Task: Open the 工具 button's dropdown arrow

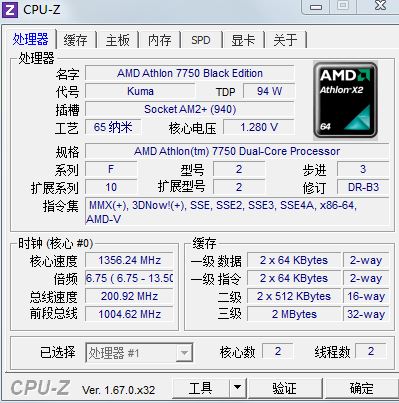Action: 237,388
